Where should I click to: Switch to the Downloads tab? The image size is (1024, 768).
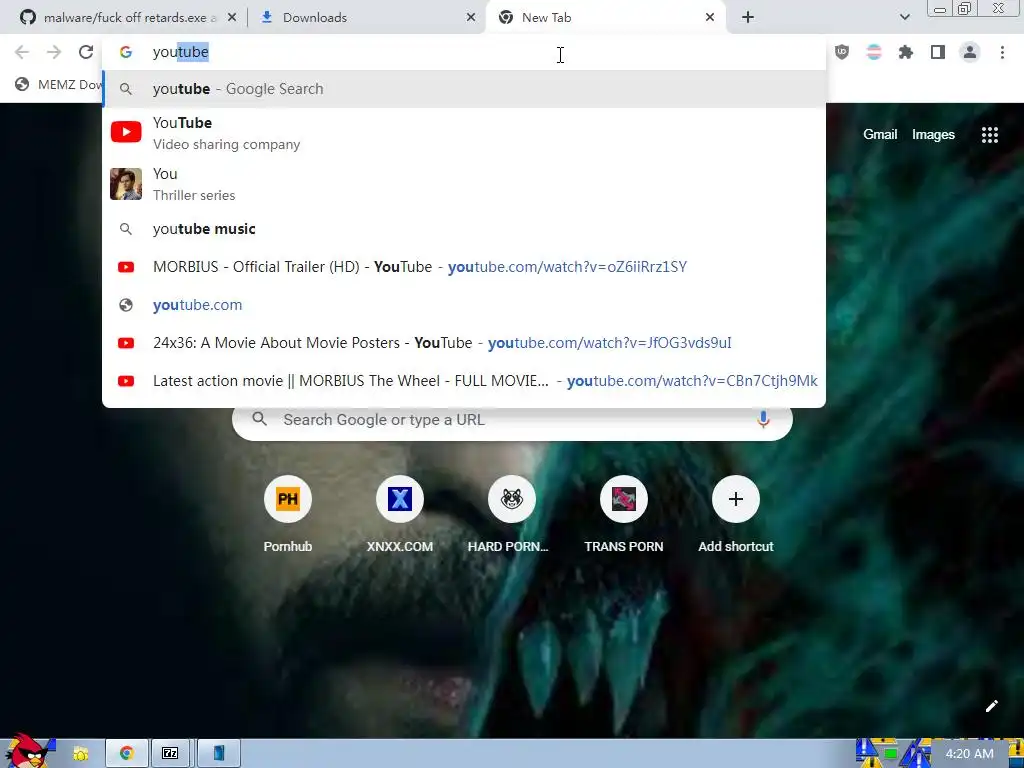tap(368, 18)
